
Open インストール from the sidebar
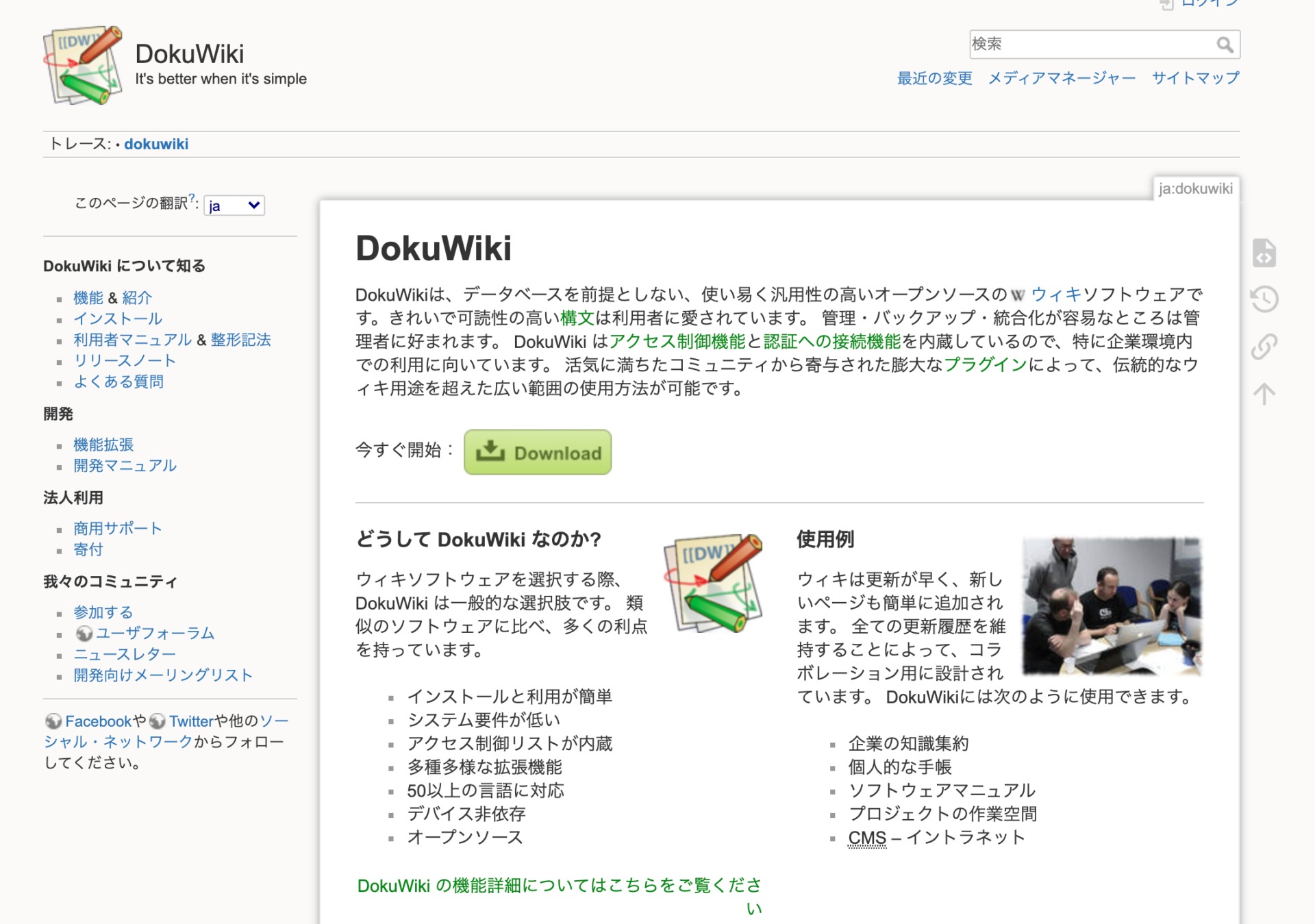116,319
